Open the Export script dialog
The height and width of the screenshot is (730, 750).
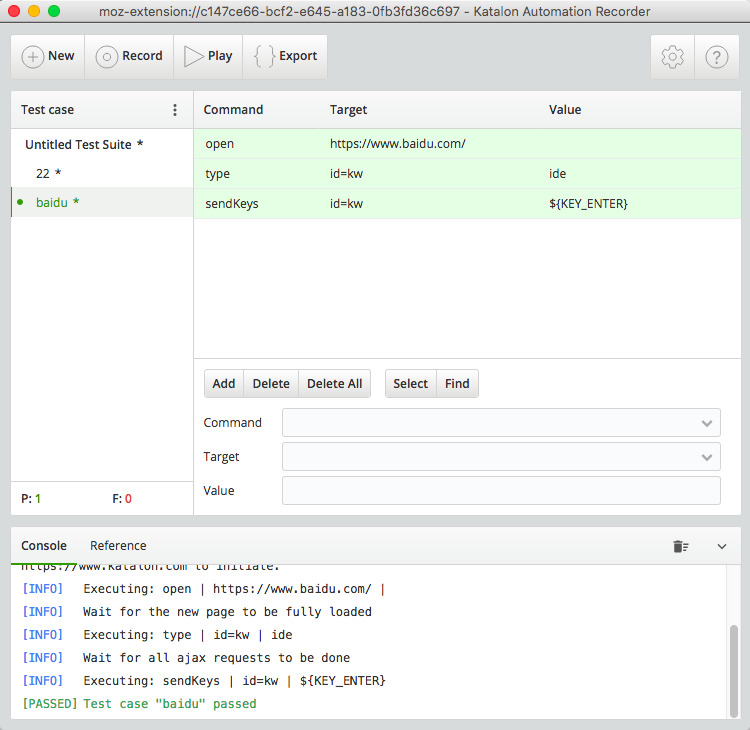coord(285,56)
